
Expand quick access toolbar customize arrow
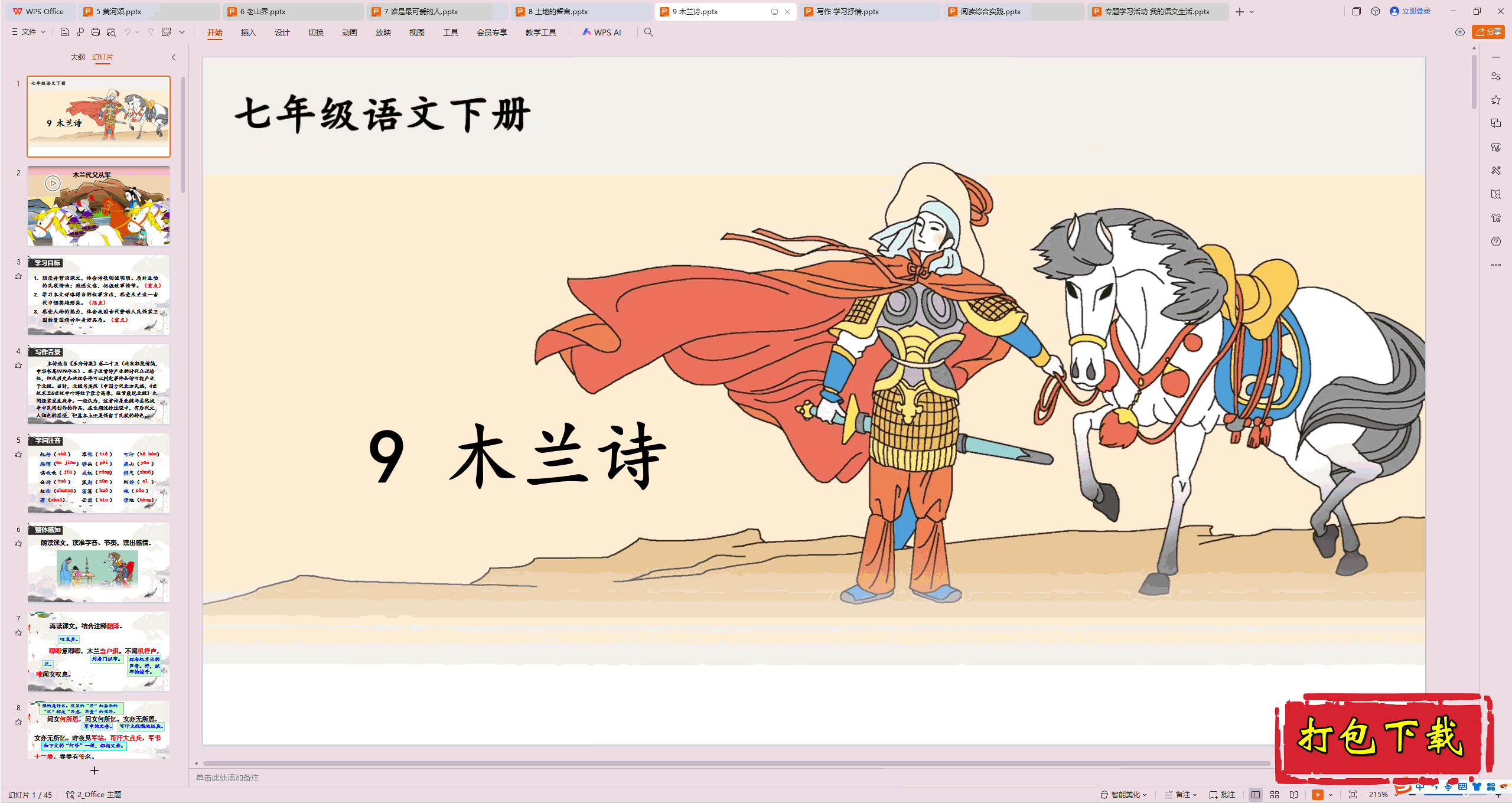pyautogui.click(x=182, y=32)
